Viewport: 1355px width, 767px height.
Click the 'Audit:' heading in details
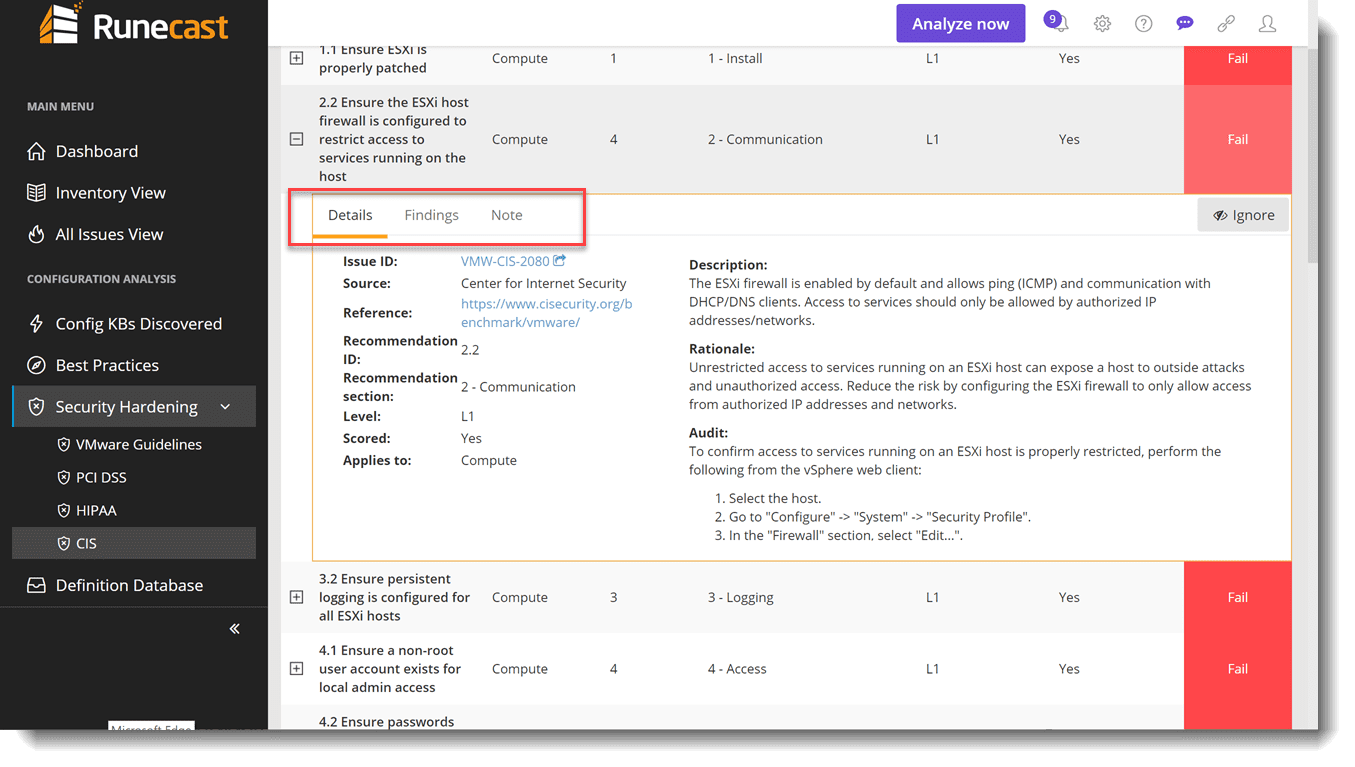click(x=708, y=433)
